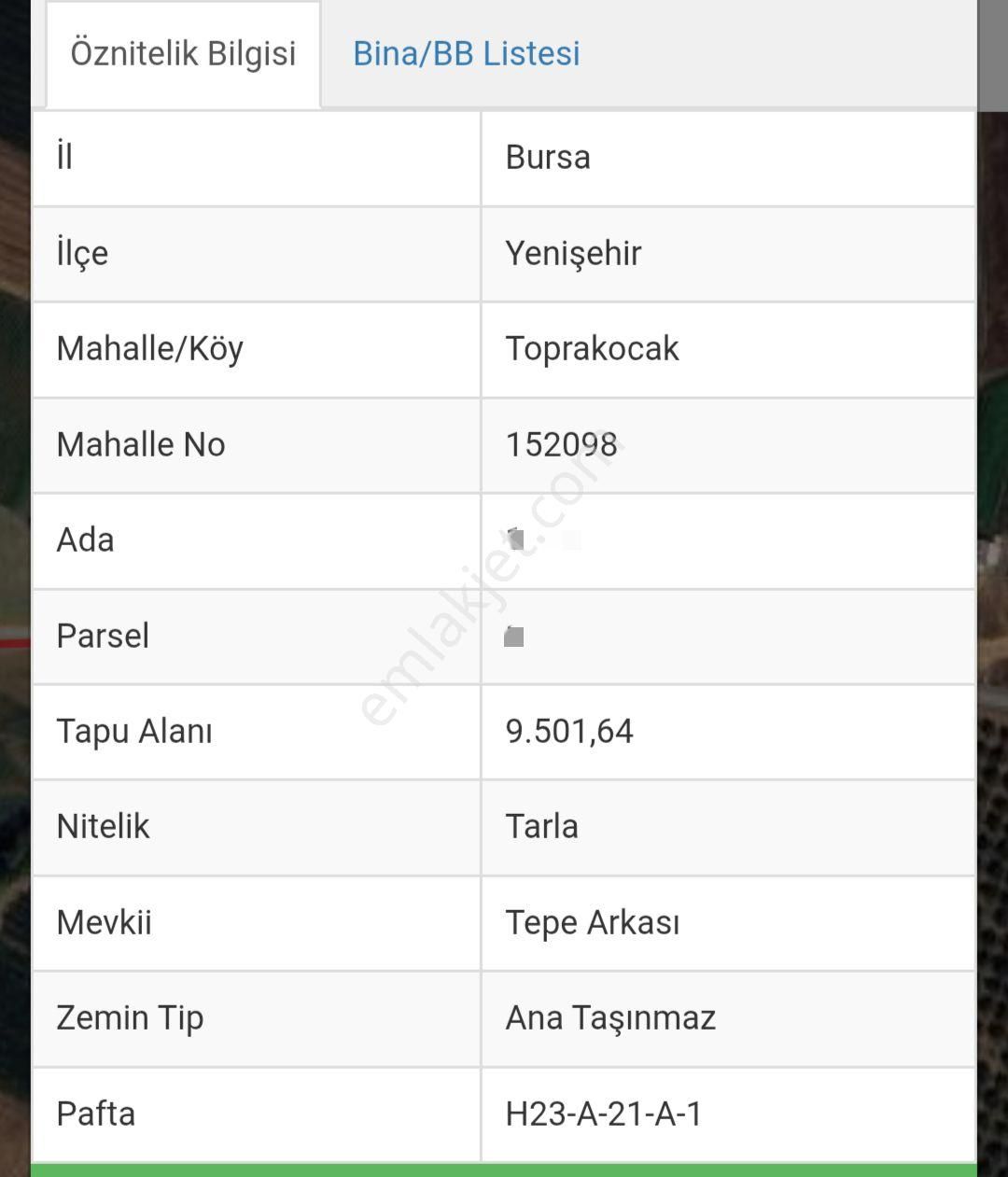This screenshot has height=1177, width=1008.
Task: Click the green bar below the table
Action: (x=504, y=1170)
